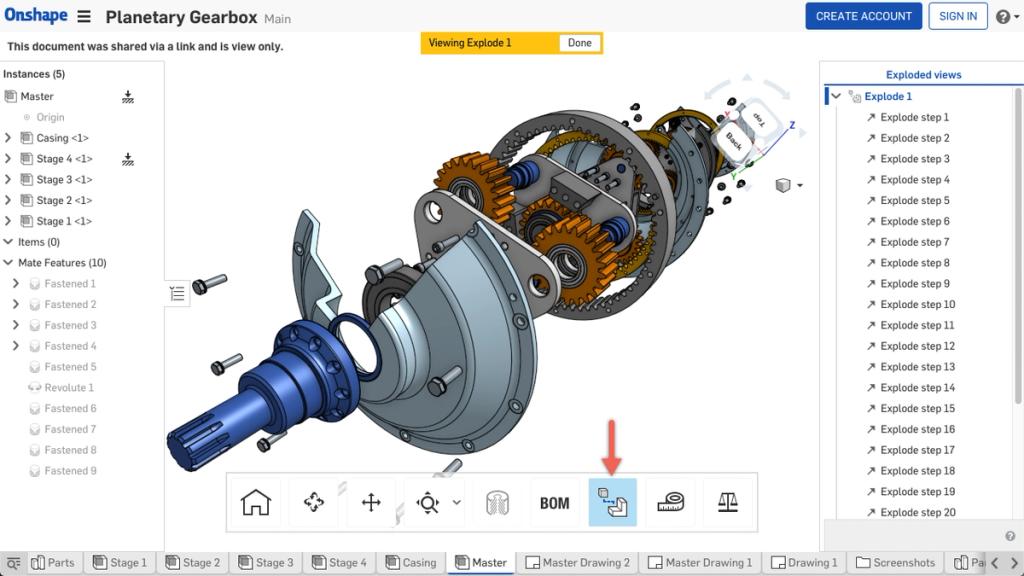1024x576 pixels.
Task: Select the Pan tool in the toolbar
Action: [x=371, y=502]
